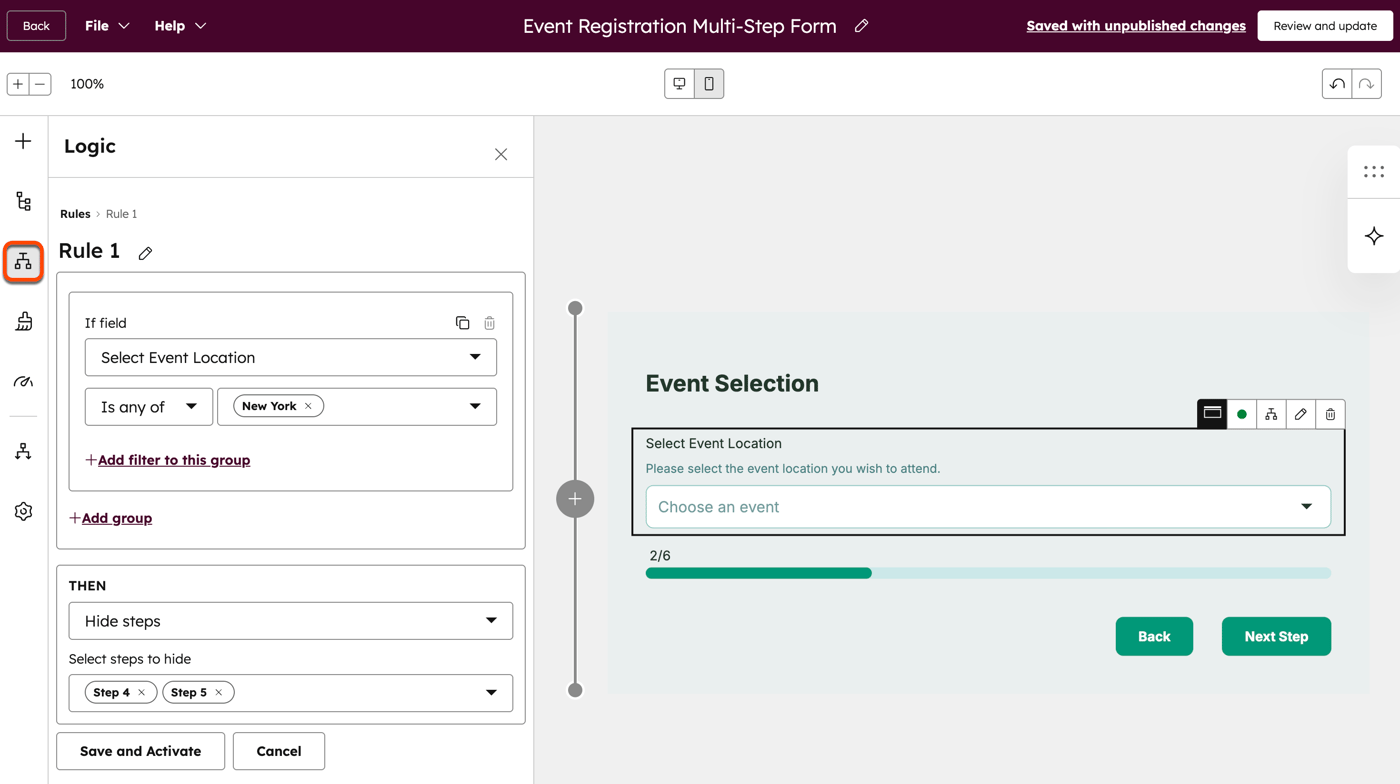Open the Help menu
The height and width of the screenshot is (784, 1400).
pyautogui.click(x=180, y=25)
